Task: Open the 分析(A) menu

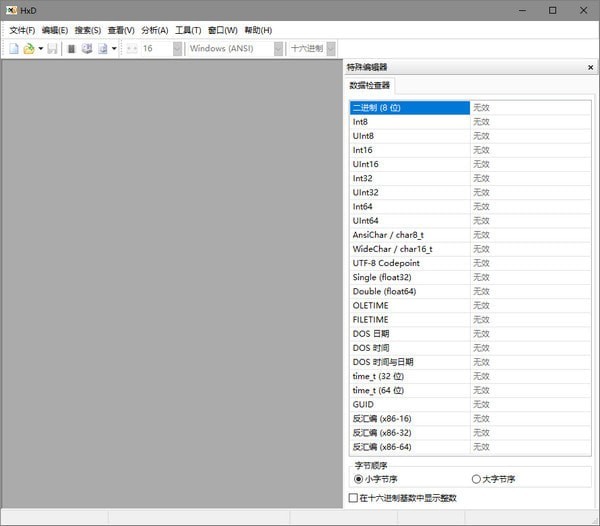Action: point(155,30)
